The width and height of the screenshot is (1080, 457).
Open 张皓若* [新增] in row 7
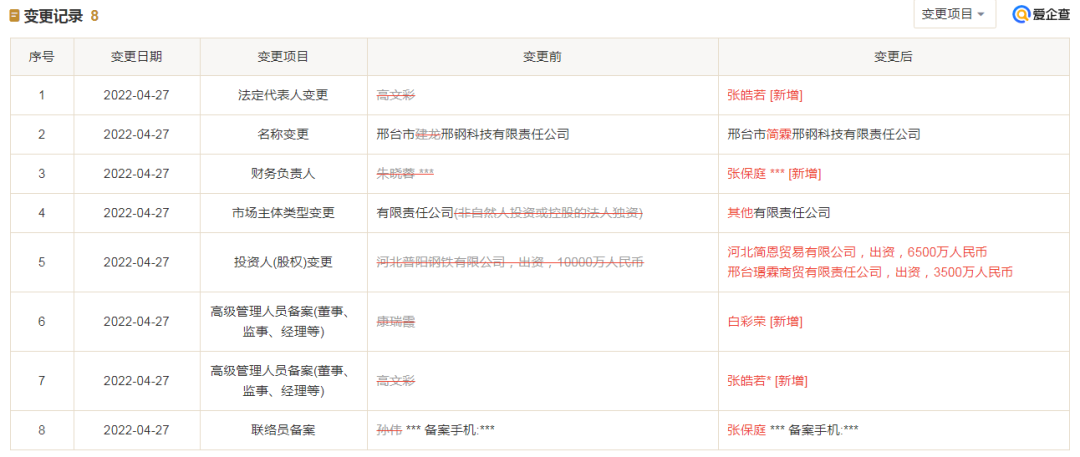(x=767, y=380)
